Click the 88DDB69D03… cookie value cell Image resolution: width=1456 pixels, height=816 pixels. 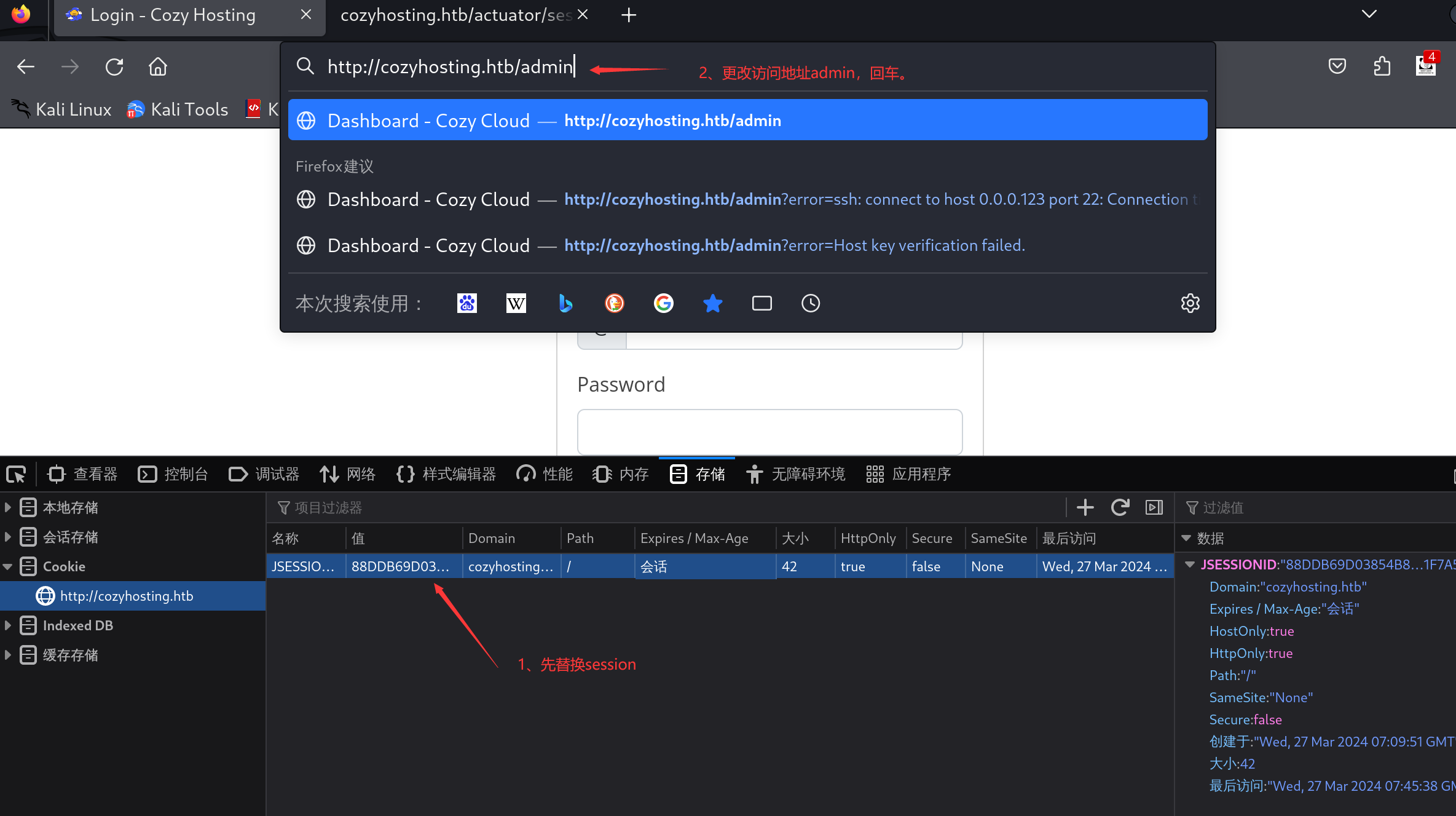click(404, 566)
